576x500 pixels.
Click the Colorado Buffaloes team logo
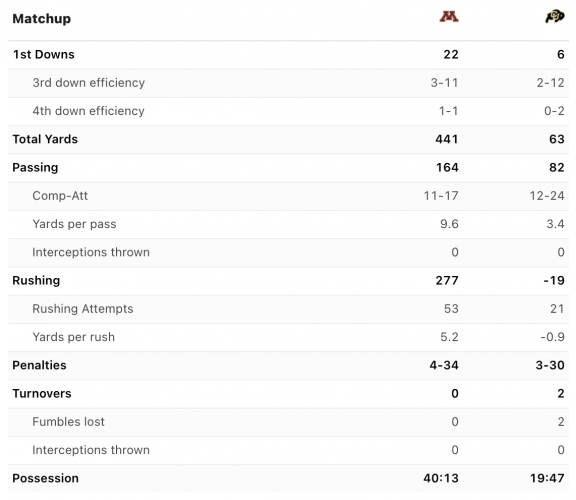click(555, 17)
